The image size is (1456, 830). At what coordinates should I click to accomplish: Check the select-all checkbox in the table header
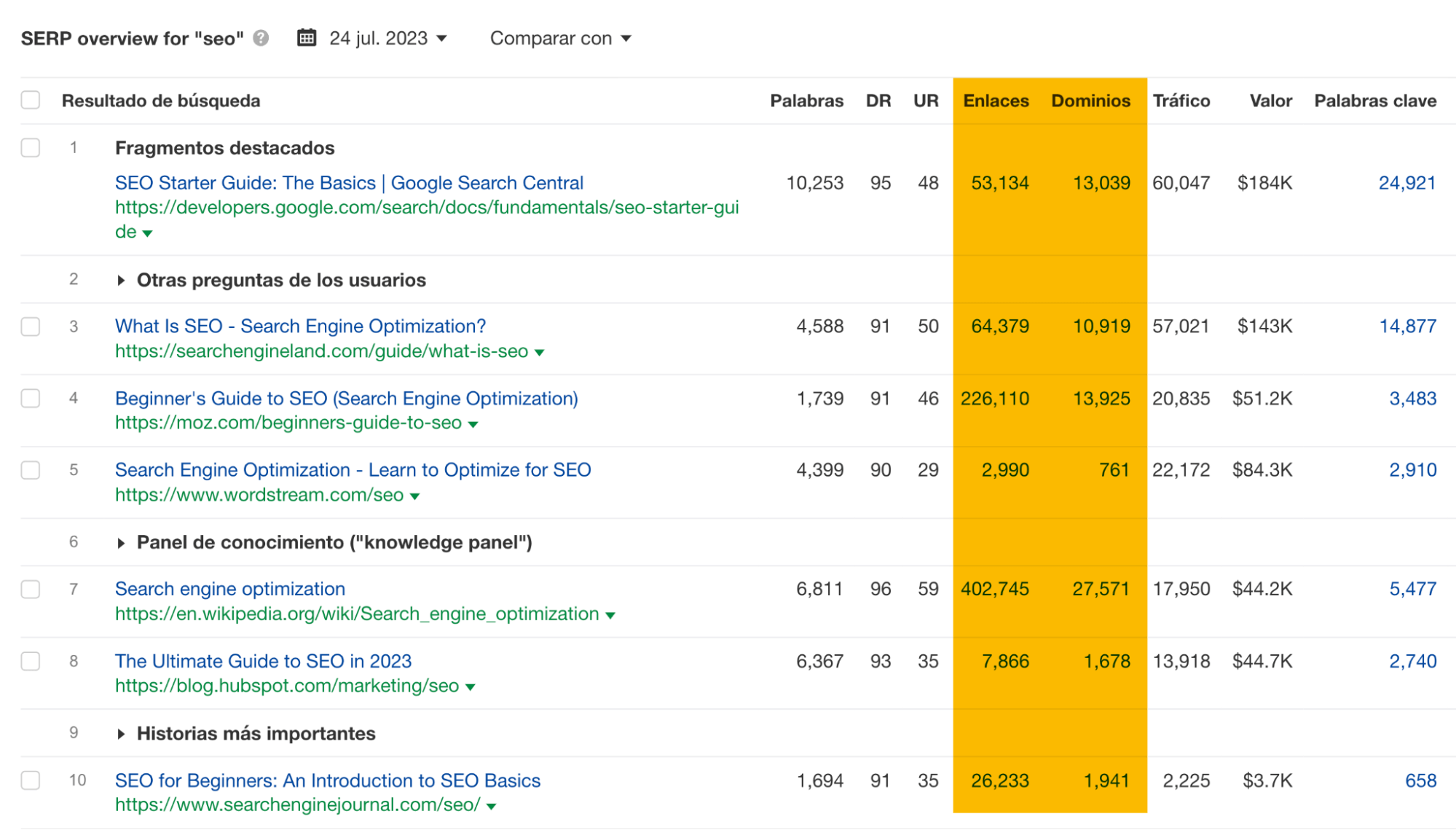click(x=31, y=99)
